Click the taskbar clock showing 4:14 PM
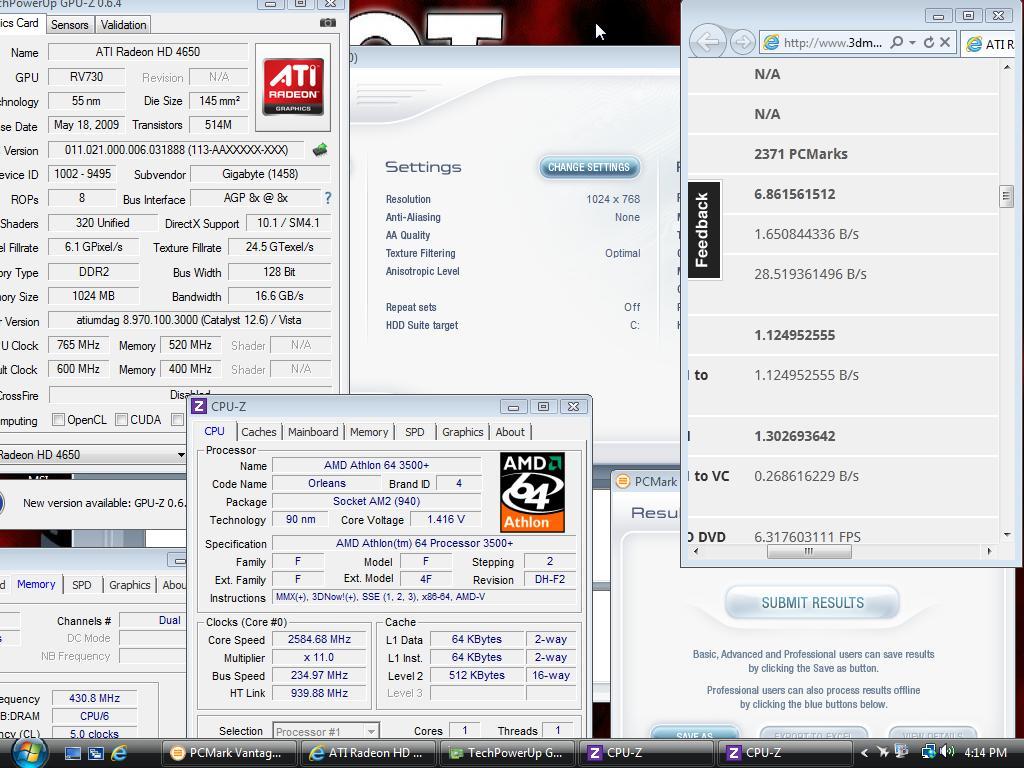Image resolution: width=1024 pixels, height=768 pixels. click(x=985, y=753)
